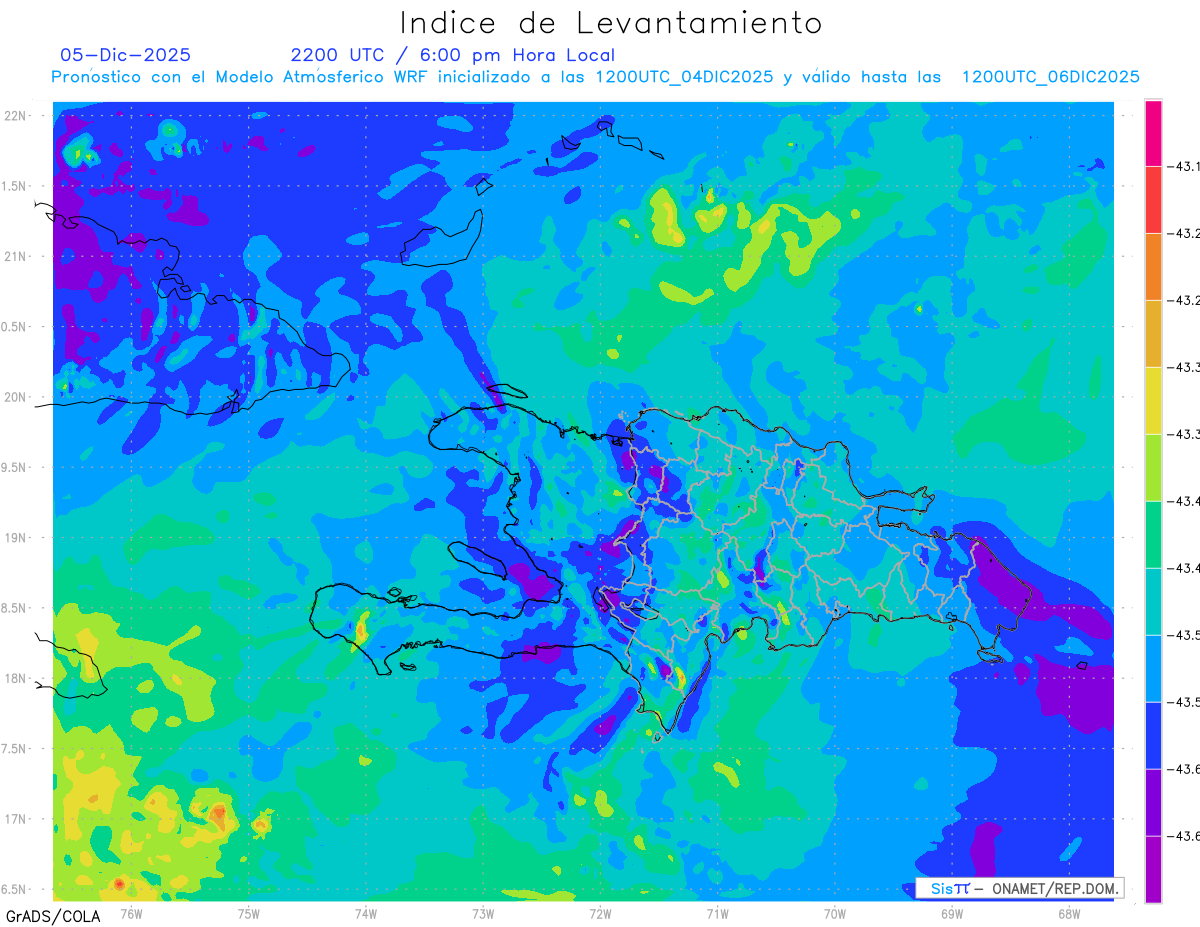
Task: Click the "76W" longitude label
Action: (131, 913)
